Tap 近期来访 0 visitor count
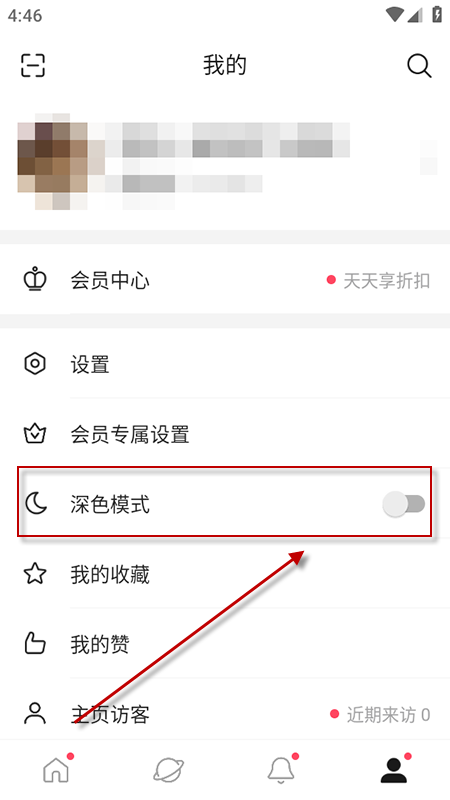 pyautogui.click(x=388, y=714)
